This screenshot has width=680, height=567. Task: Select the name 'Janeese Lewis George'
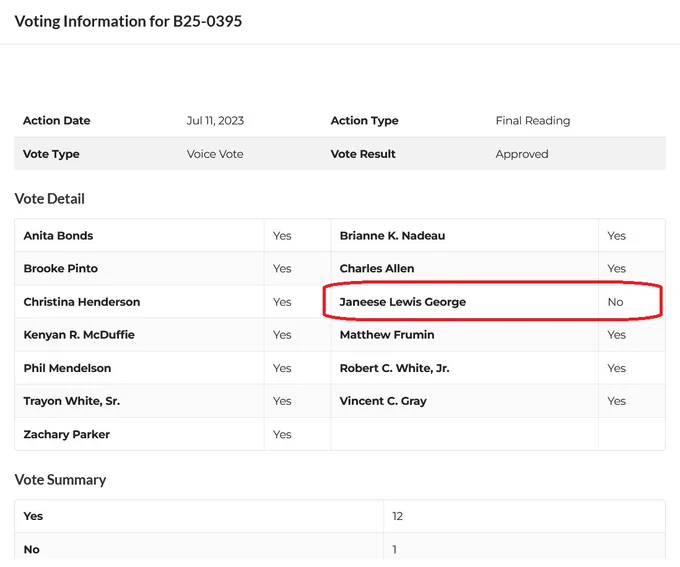point(403,302)
